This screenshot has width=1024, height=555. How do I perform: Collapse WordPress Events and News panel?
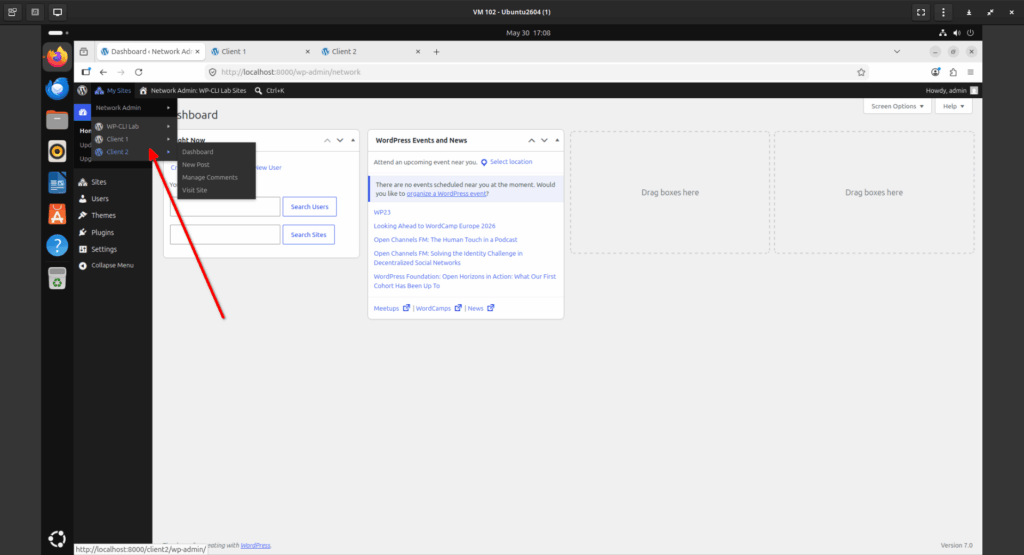coord(557,140)
